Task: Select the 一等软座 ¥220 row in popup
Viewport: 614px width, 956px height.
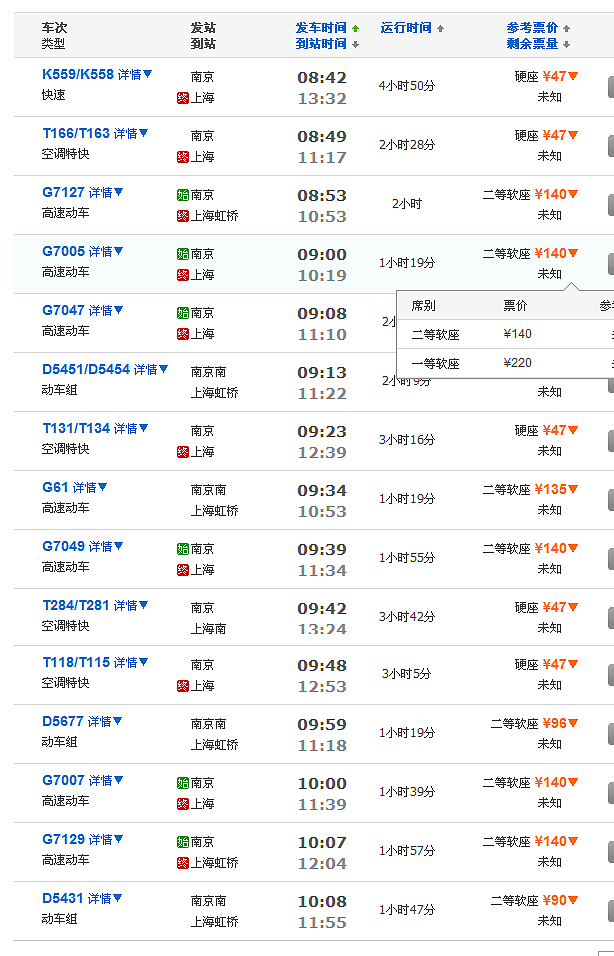Action: click(500, 363)
